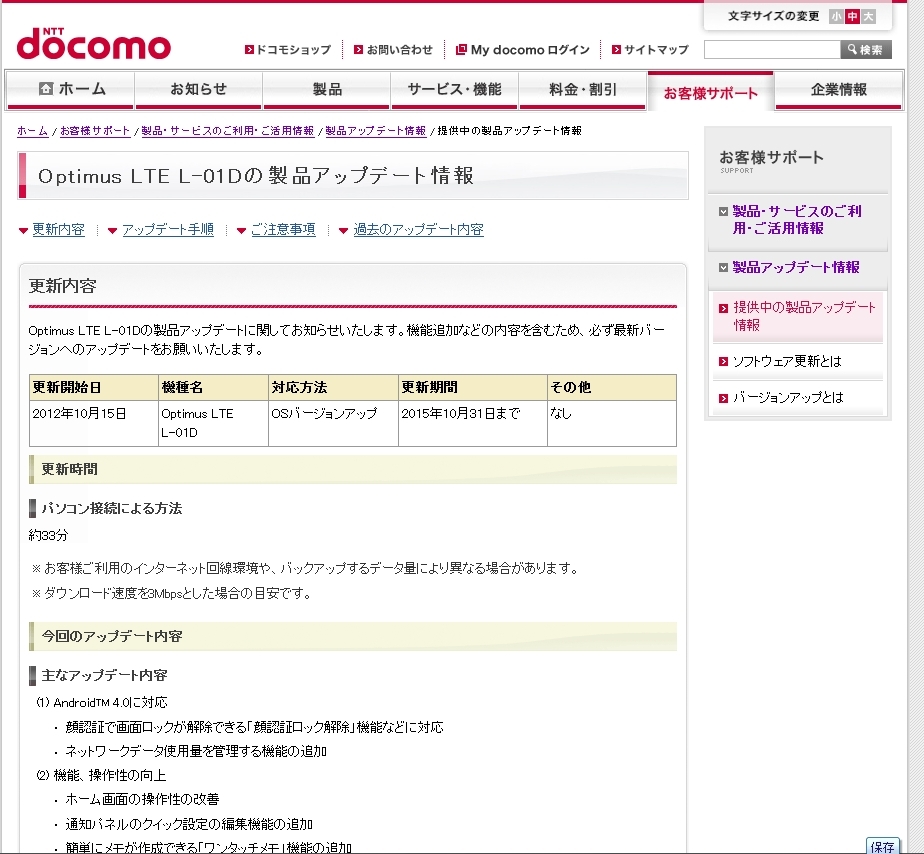The height and width of the screenshot is (854, 924).
Task: Go to the ホーム navigation tab
Action: [70, 90]
